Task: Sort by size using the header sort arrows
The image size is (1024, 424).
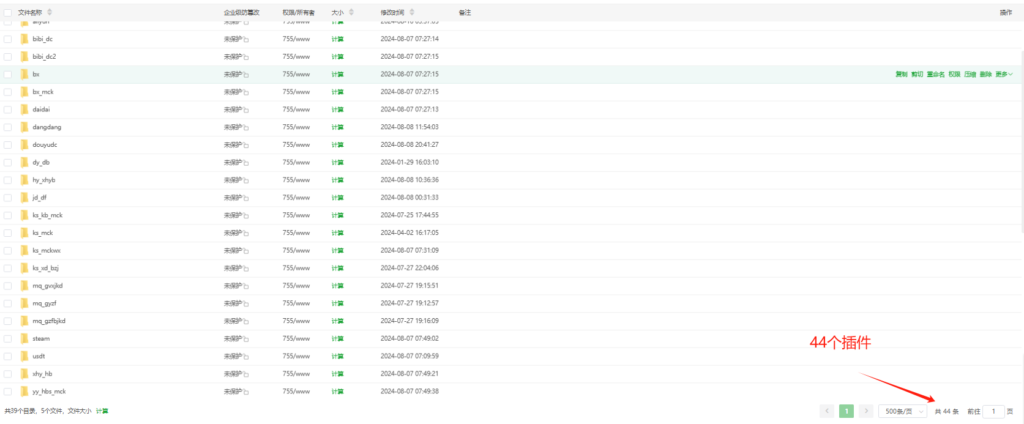Action: click(347, 12)
